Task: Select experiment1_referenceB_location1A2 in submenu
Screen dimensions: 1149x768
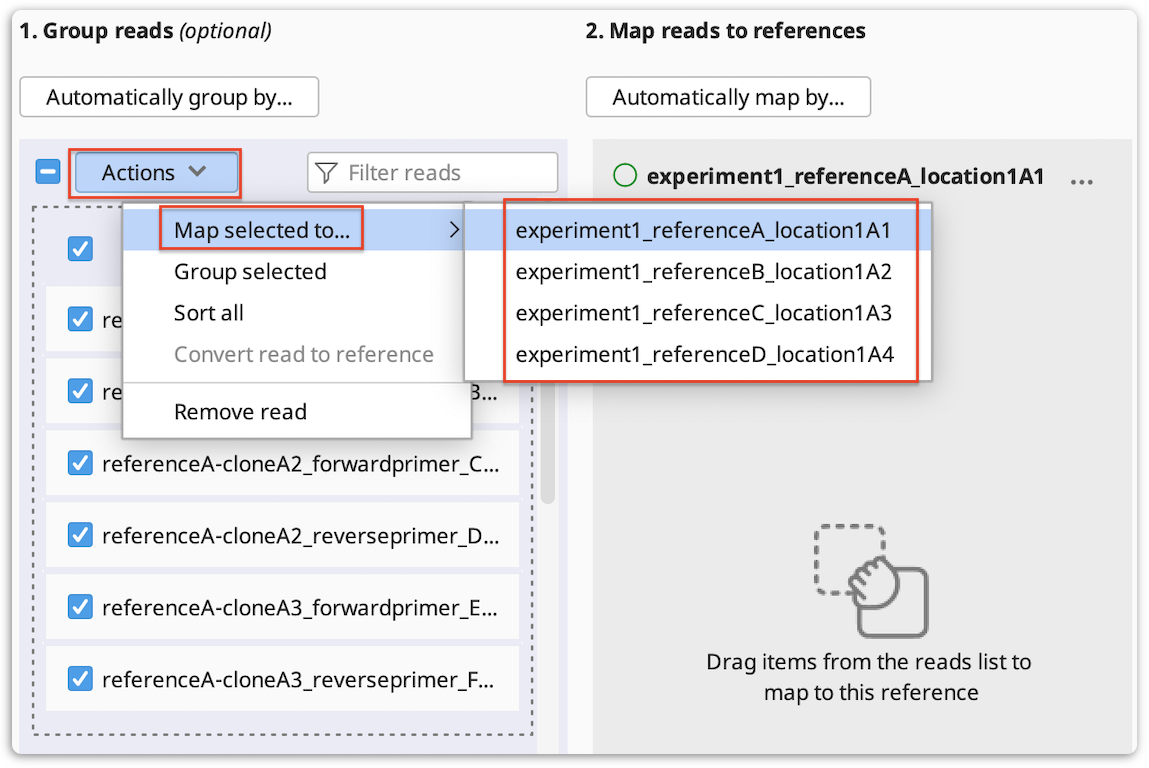Action: [x=698, y=272]
